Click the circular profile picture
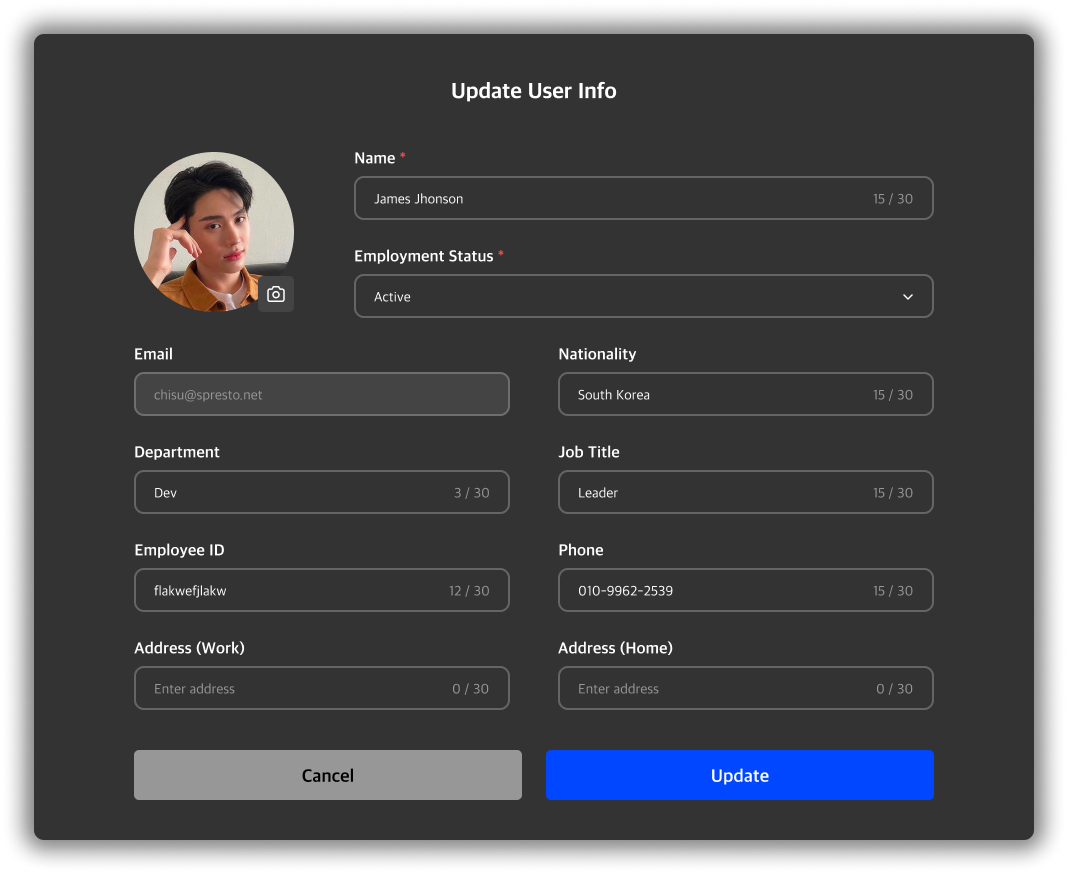 point(214,231)
